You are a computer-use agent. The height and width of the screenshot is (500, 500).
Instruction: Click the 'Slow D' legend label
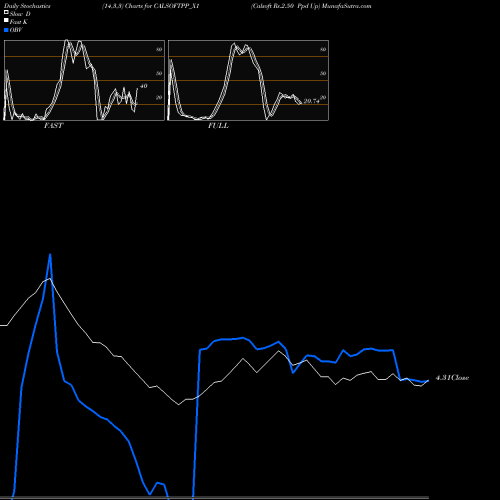[20, 14]
